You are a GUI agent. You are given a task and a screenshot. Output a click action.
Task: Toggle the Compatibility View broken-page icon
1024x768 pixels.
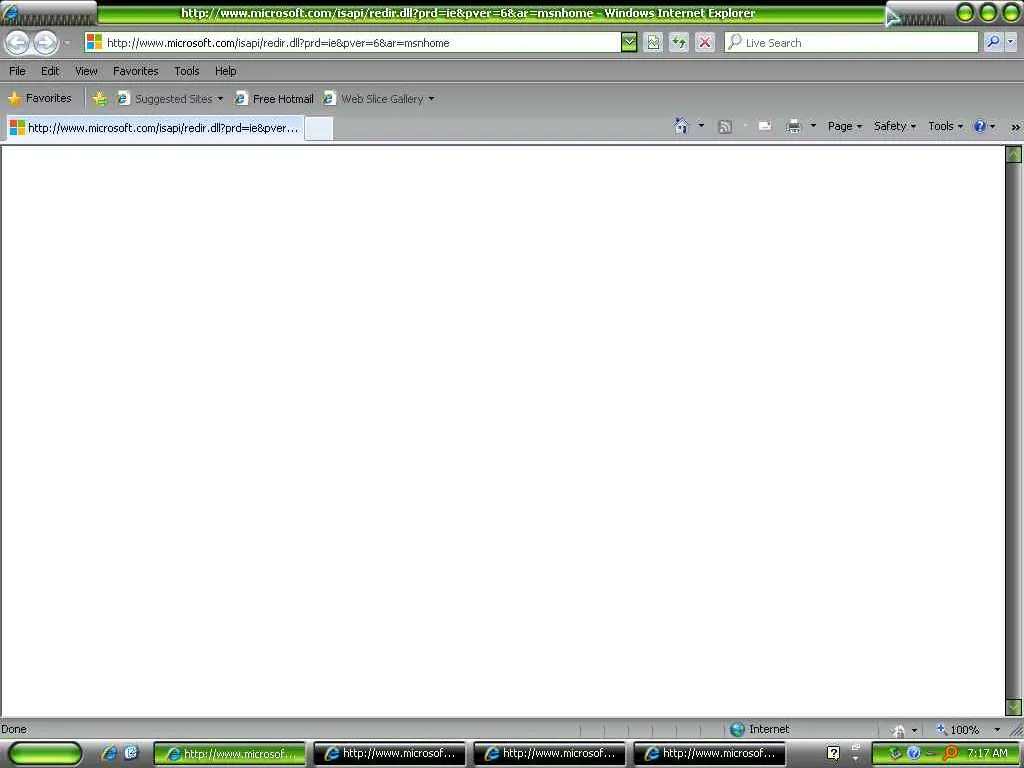653,43
